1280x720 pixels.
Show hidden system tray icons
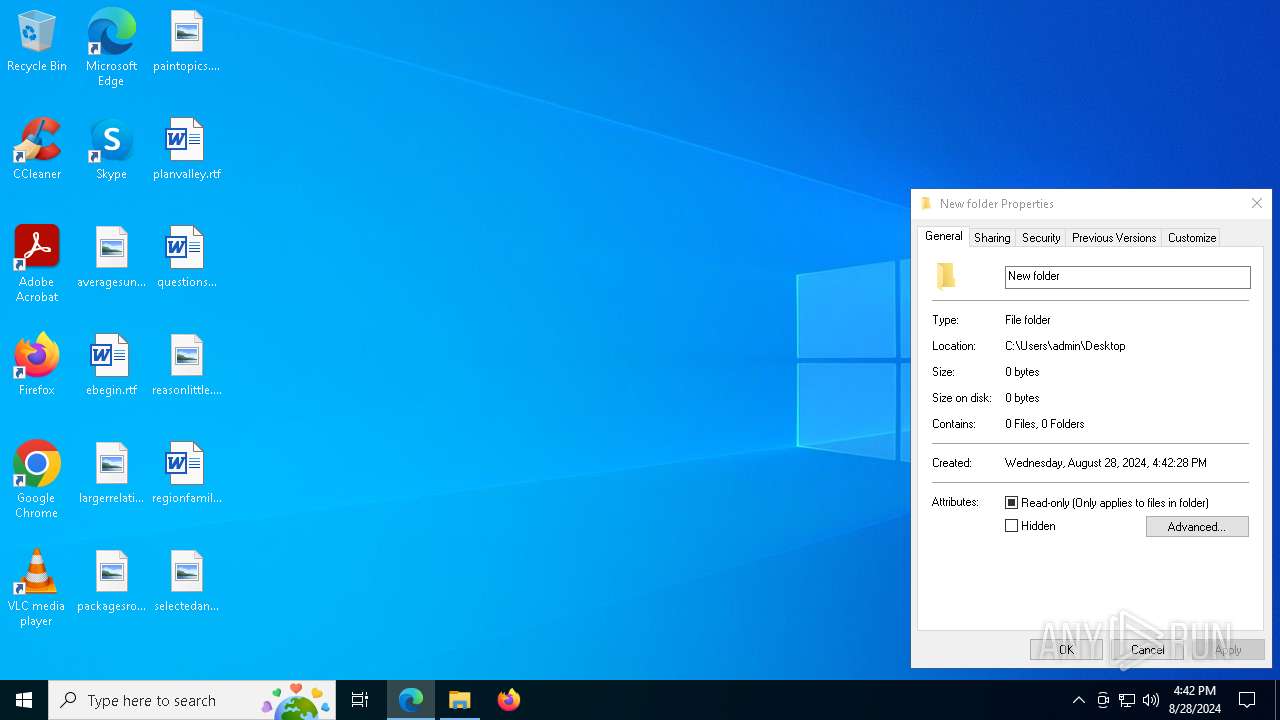(1078, 700)
